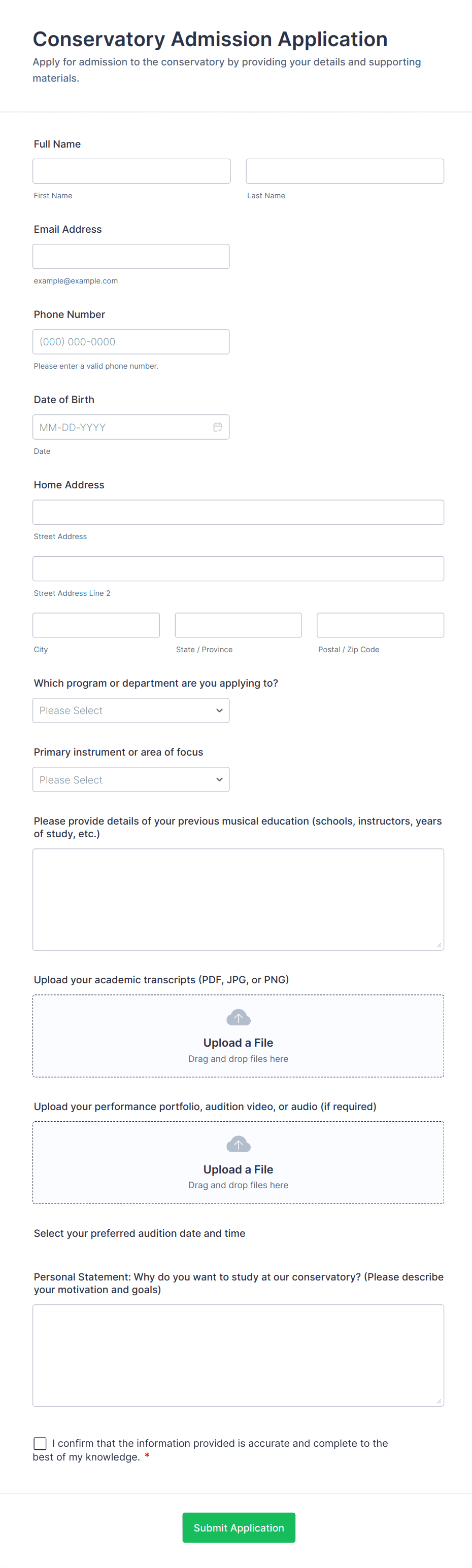Click the portfolio upload cloud icon
Image resolution: width=472 pixels, height=1568 pixels.
[x=238, y=1144]
